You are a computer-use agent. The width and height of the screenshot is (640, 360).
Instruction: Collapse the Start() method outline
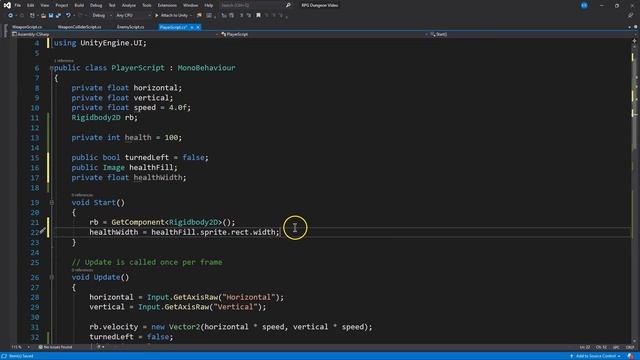pyautogui.click(x=52, y=202)
